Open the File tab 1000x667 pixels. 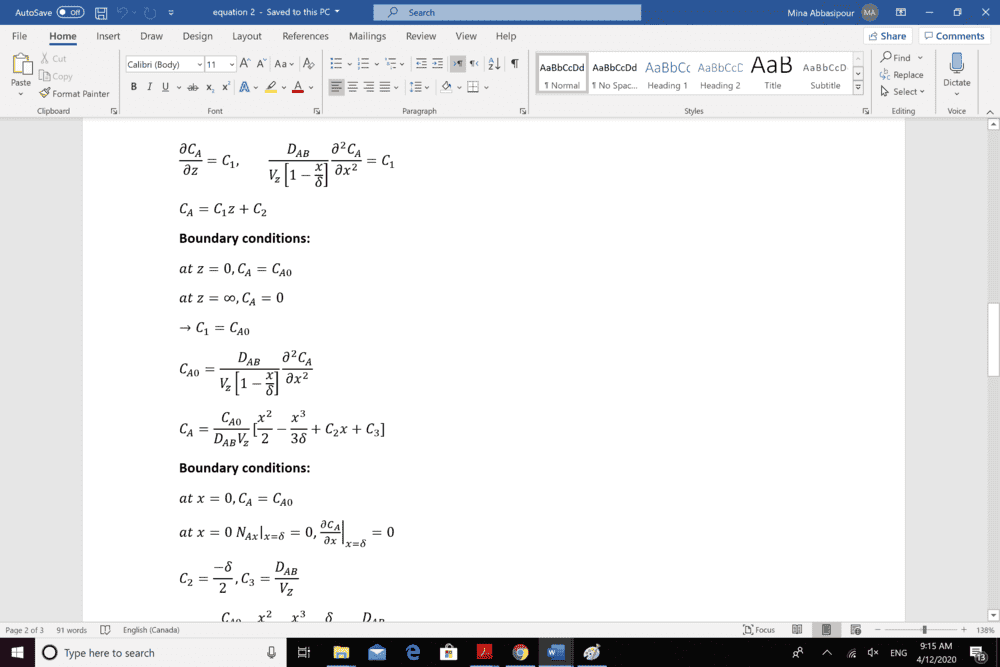point(20,36)
